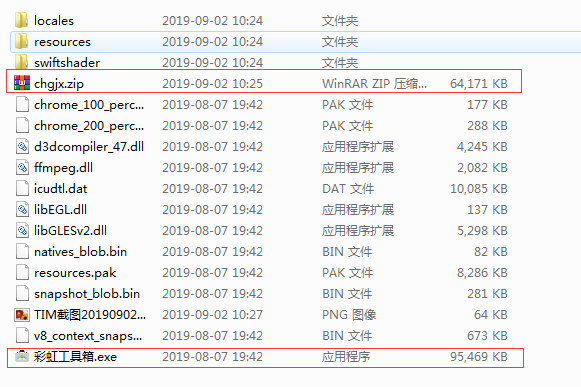The height and width of the screenshot is (387, 581).
Task: Click the libEGL.dll file icon
Action: [x=22, y=209]
